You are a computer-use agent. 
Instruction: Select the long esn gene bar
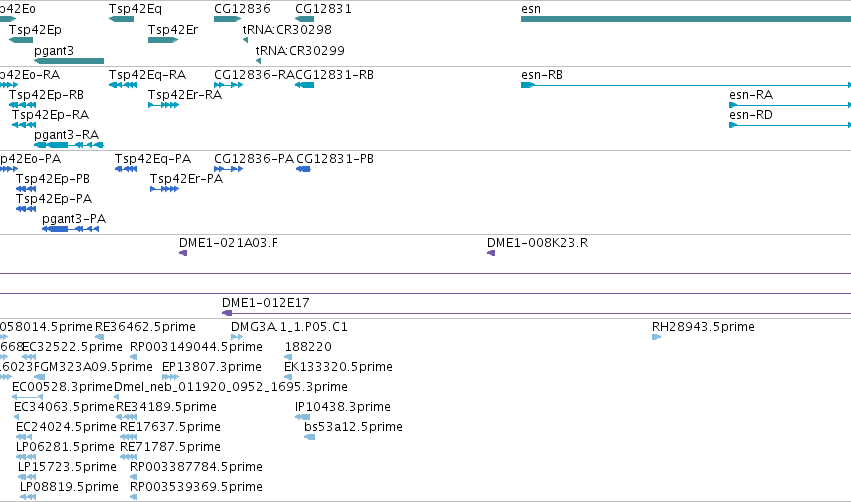click(x=686, y=19)
